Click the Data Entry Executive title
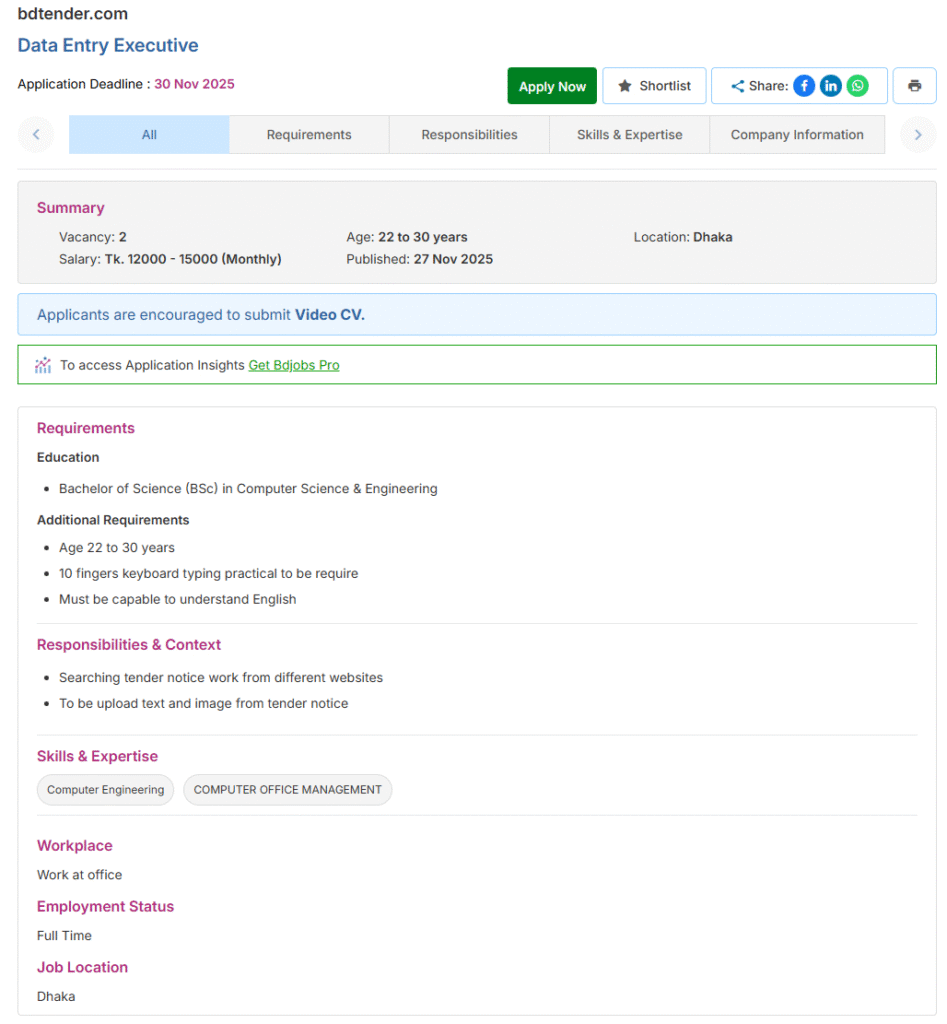 click(x=108, y=45)
